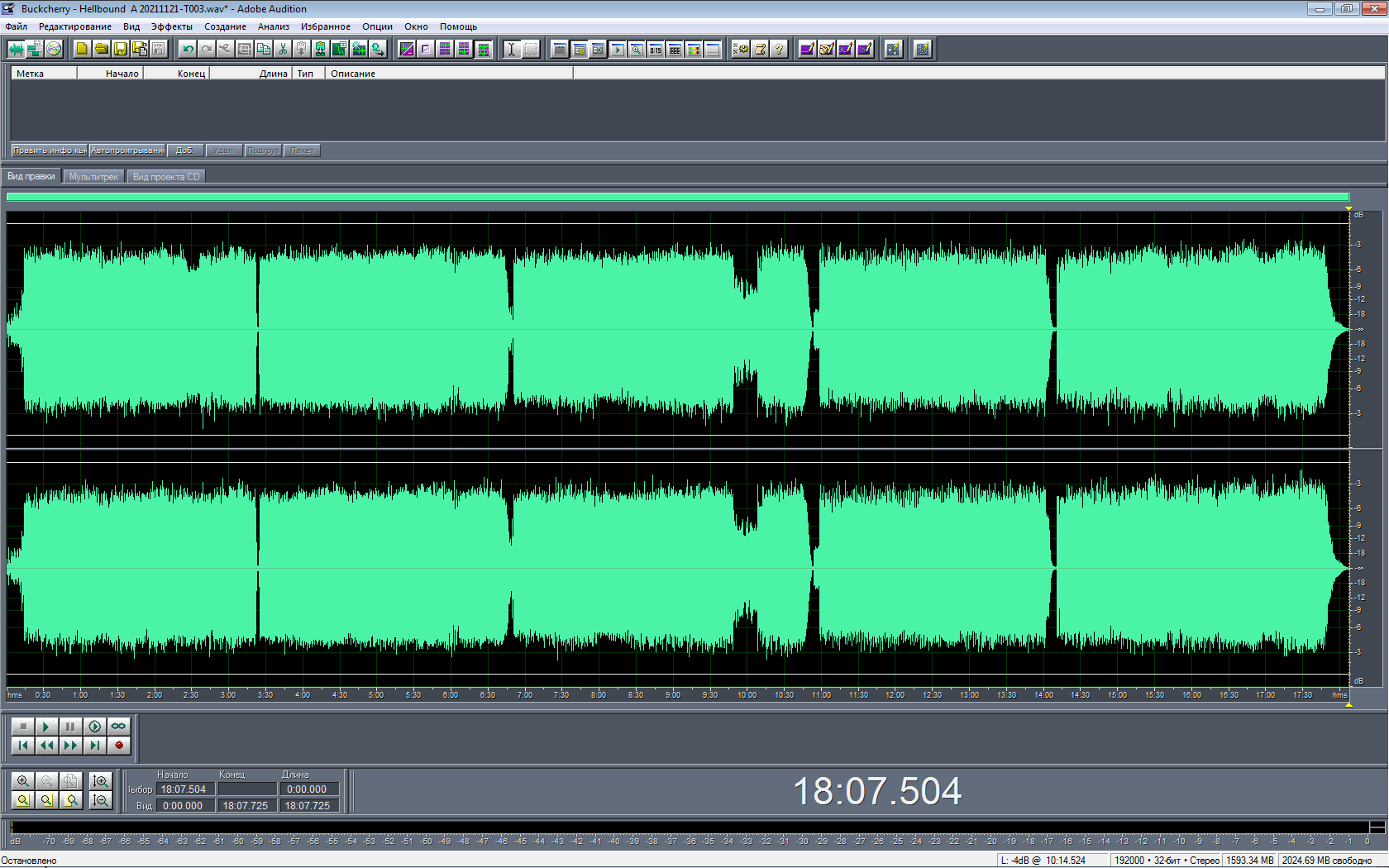Stop playback
Image resolution: width=1389 pixels, height=868 pixels.
[x=23, y=726]
